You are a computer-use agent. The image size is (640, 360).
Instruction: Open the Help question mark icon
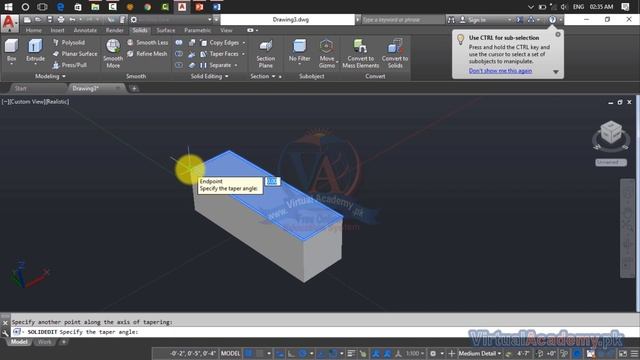point(552,19)
